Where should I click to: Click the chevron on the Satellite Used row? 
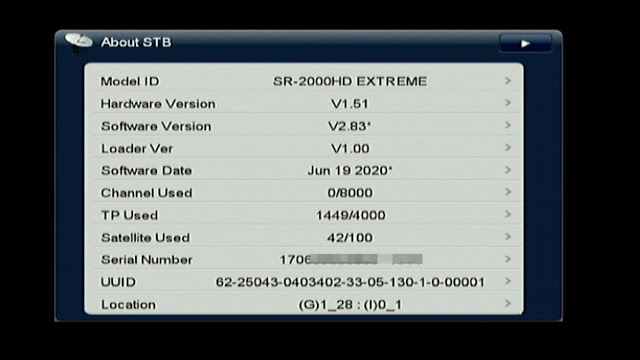tap(508, 237)
